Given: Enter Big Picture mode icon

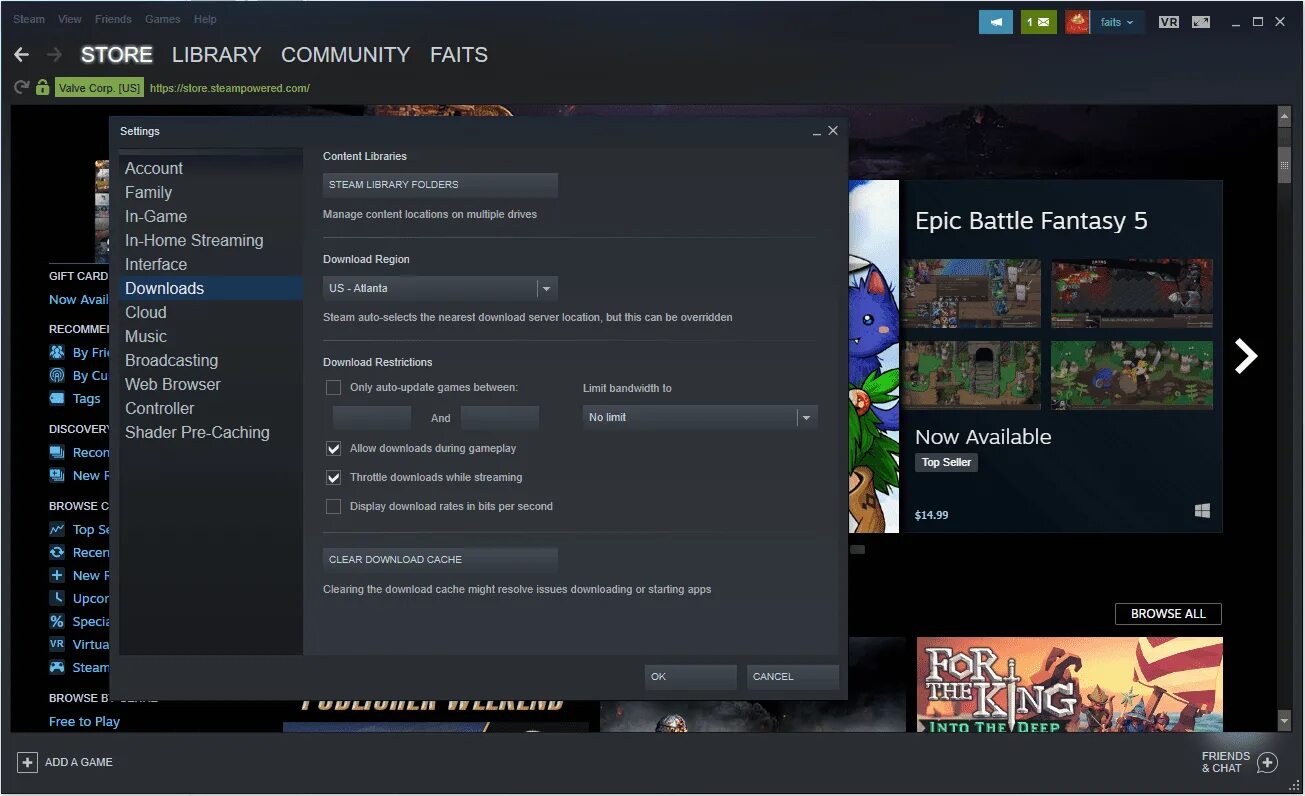Looking at the screenshot, I should pyautogui.click(x=1201, y=22).
